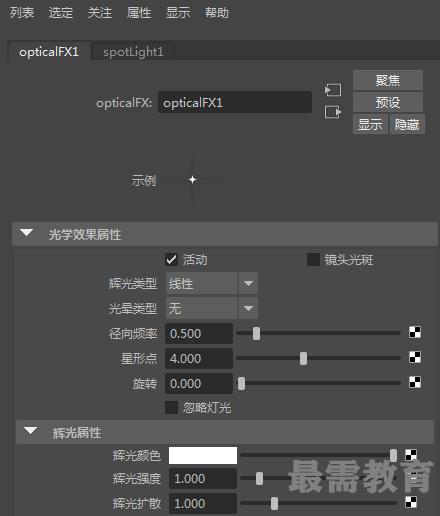
Task: Click the 示例 star preview thumbnail
Action: pyautogui.click(x=192, y=180)
